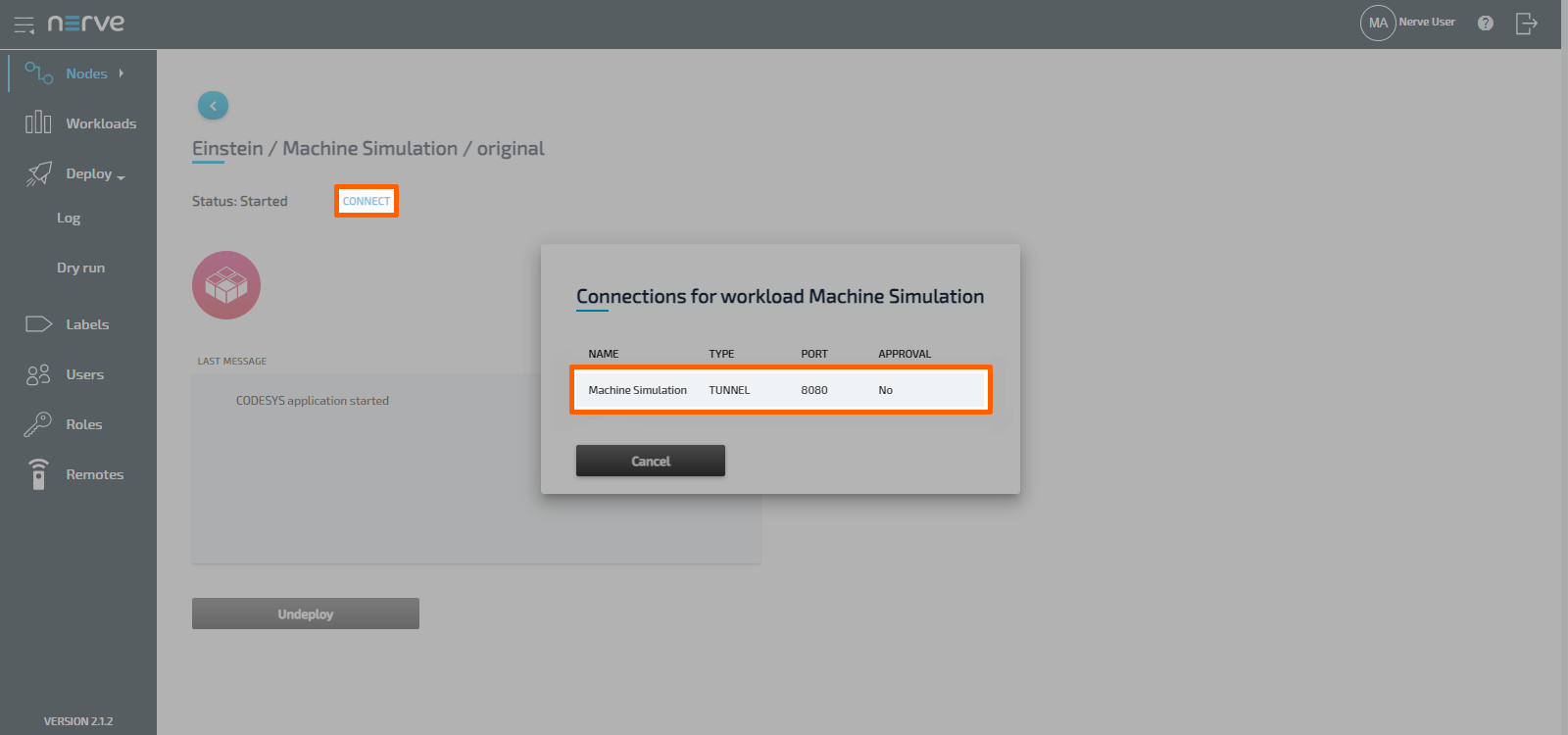Go back using the round arrow button
The width and height of the screenshot is (1568, 735).
click(x=213, y=106)
